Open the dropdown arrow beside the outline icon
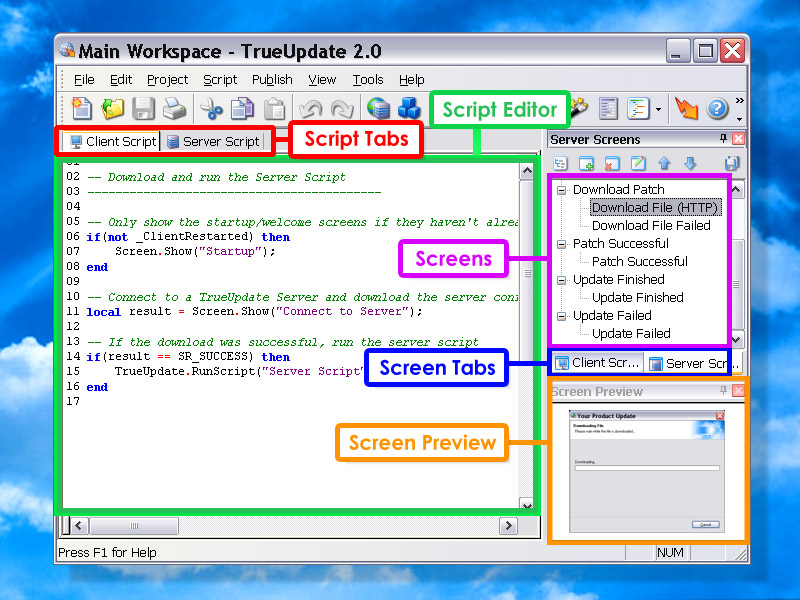This screenshot has height=600, width=800. pyautogui.click(x=658, y=109)
